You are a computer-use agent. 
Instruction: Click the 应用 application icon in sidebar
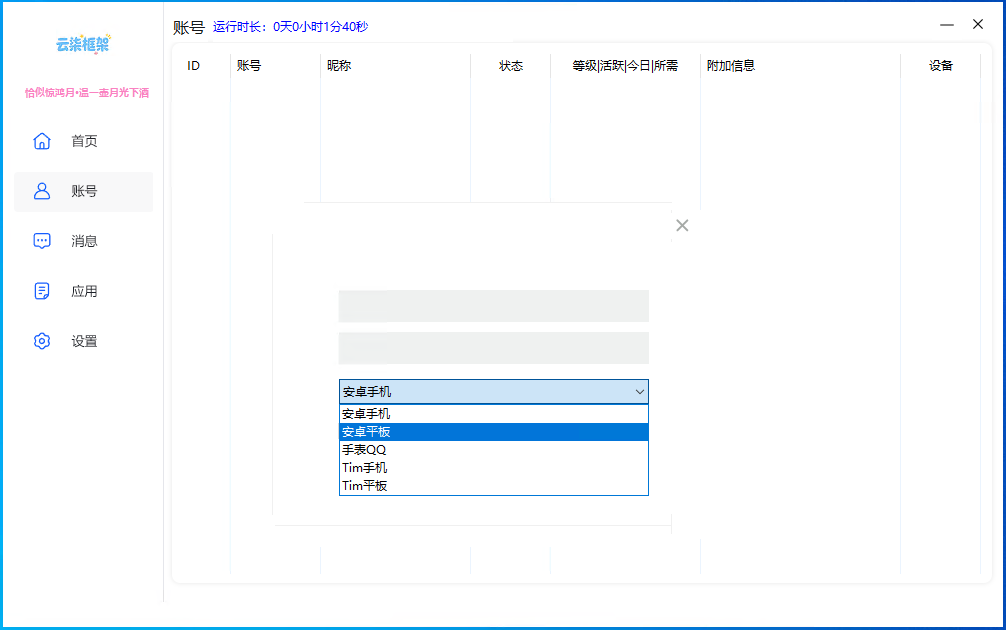pyautogui.click(x=41, y=291)
